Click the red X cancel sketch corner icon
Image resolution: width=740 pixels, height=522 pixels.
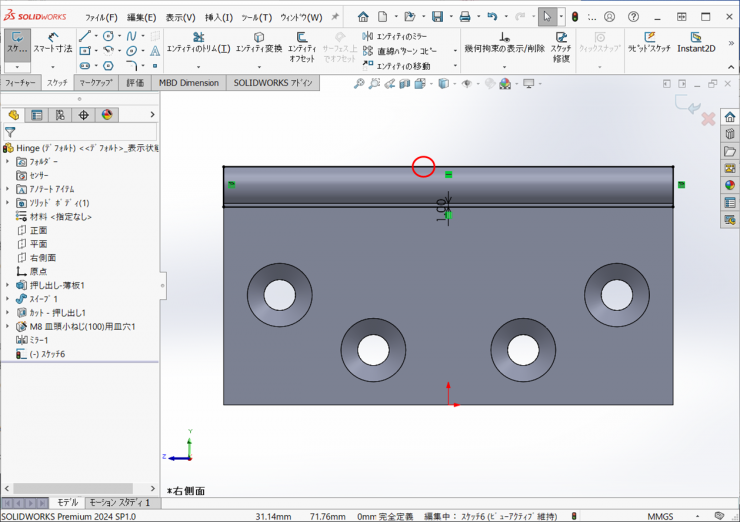(x=708, y=119)
